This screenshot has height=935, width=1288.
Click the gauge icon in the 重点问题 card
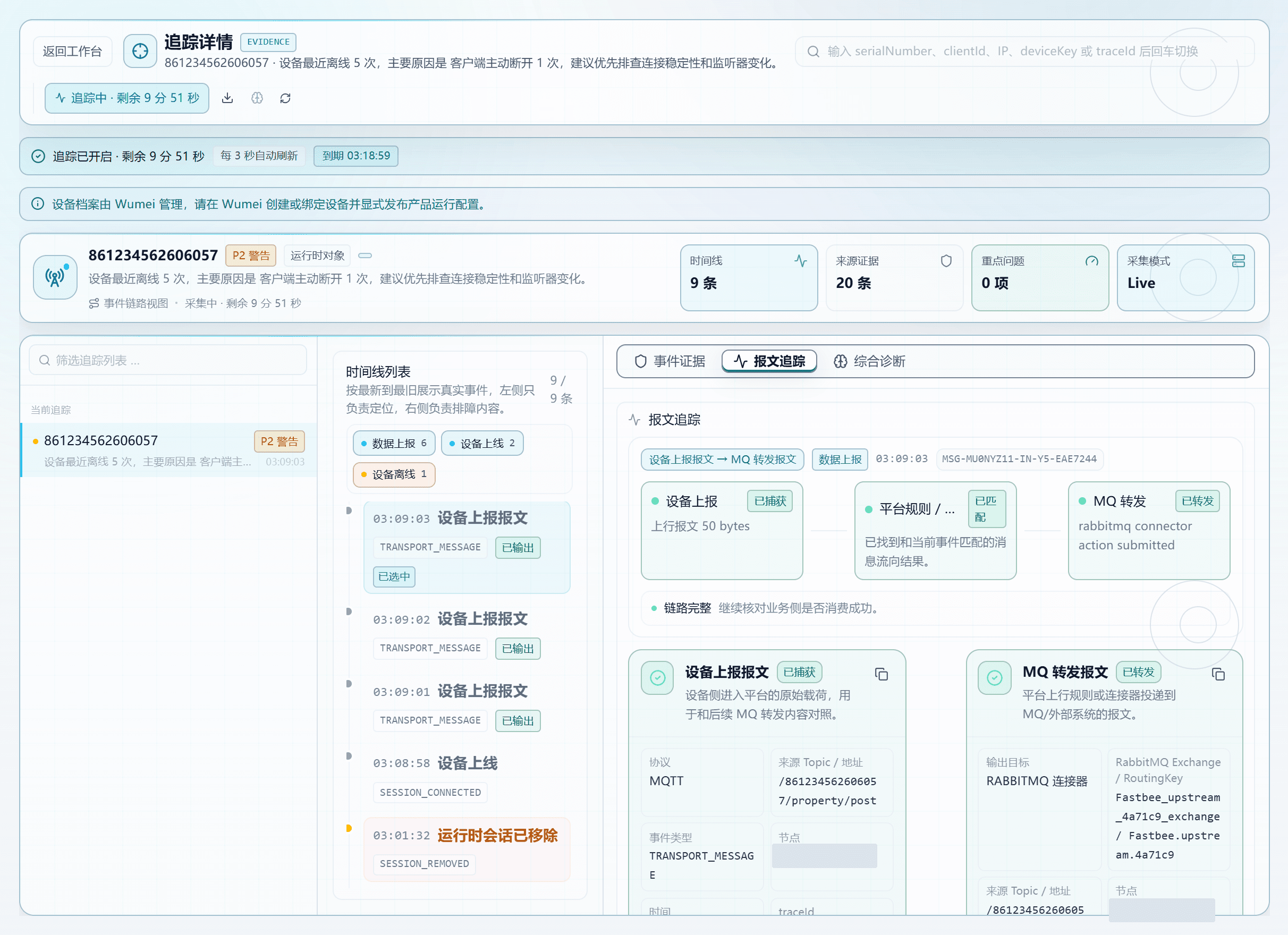tap(1091, 260)
